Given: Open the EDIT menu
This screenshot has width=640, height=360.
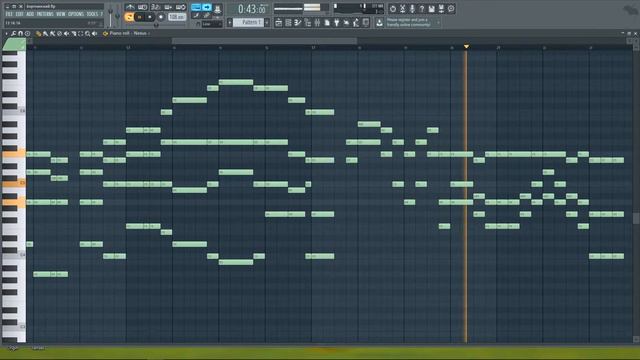Looking at the screenshot, I should tap(19, 14).
